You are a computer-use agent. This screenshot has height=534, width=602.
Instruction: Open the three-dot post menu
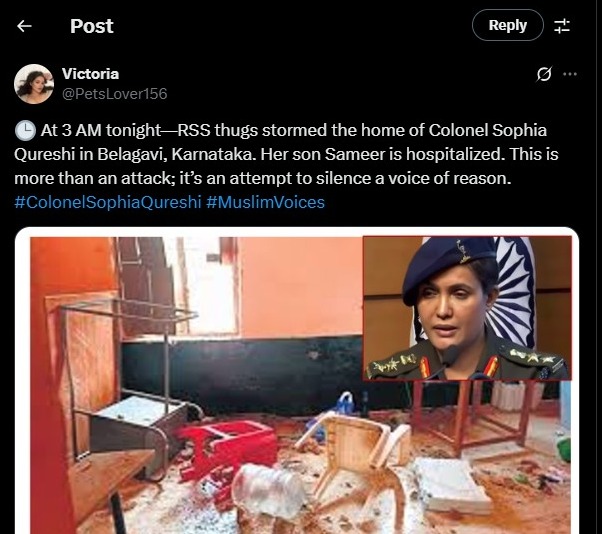point(570,74)
